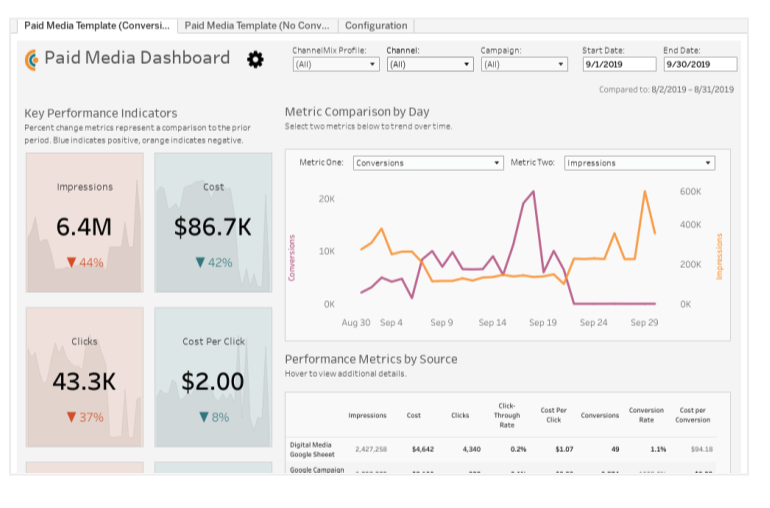Click the Impressions column header
Viewport: 770px width, 508px height.
click(367, 416)
